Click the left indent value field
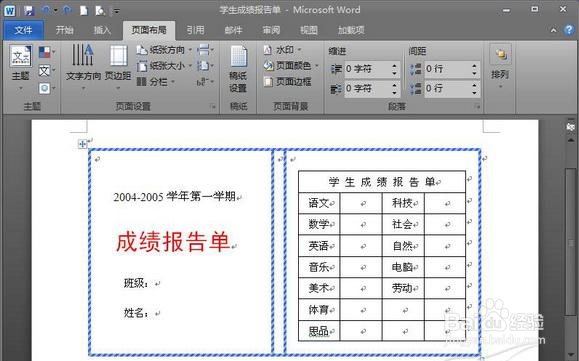This screenshot has width=579, height=361. point(367,69)
